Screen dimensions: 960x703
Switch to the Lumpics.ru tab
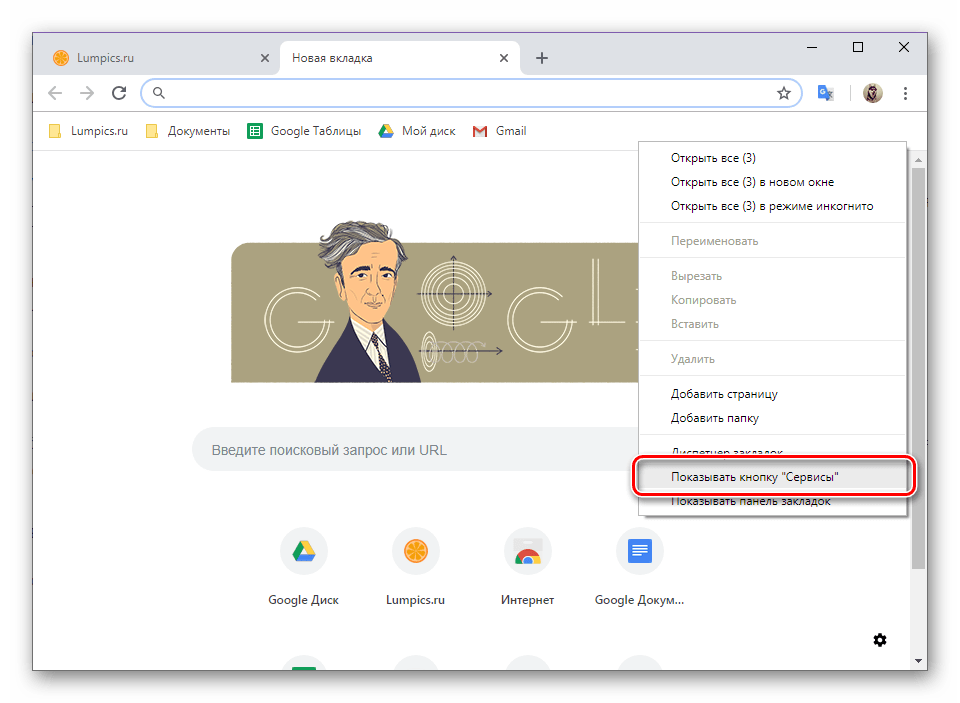[x=150, y=58]
